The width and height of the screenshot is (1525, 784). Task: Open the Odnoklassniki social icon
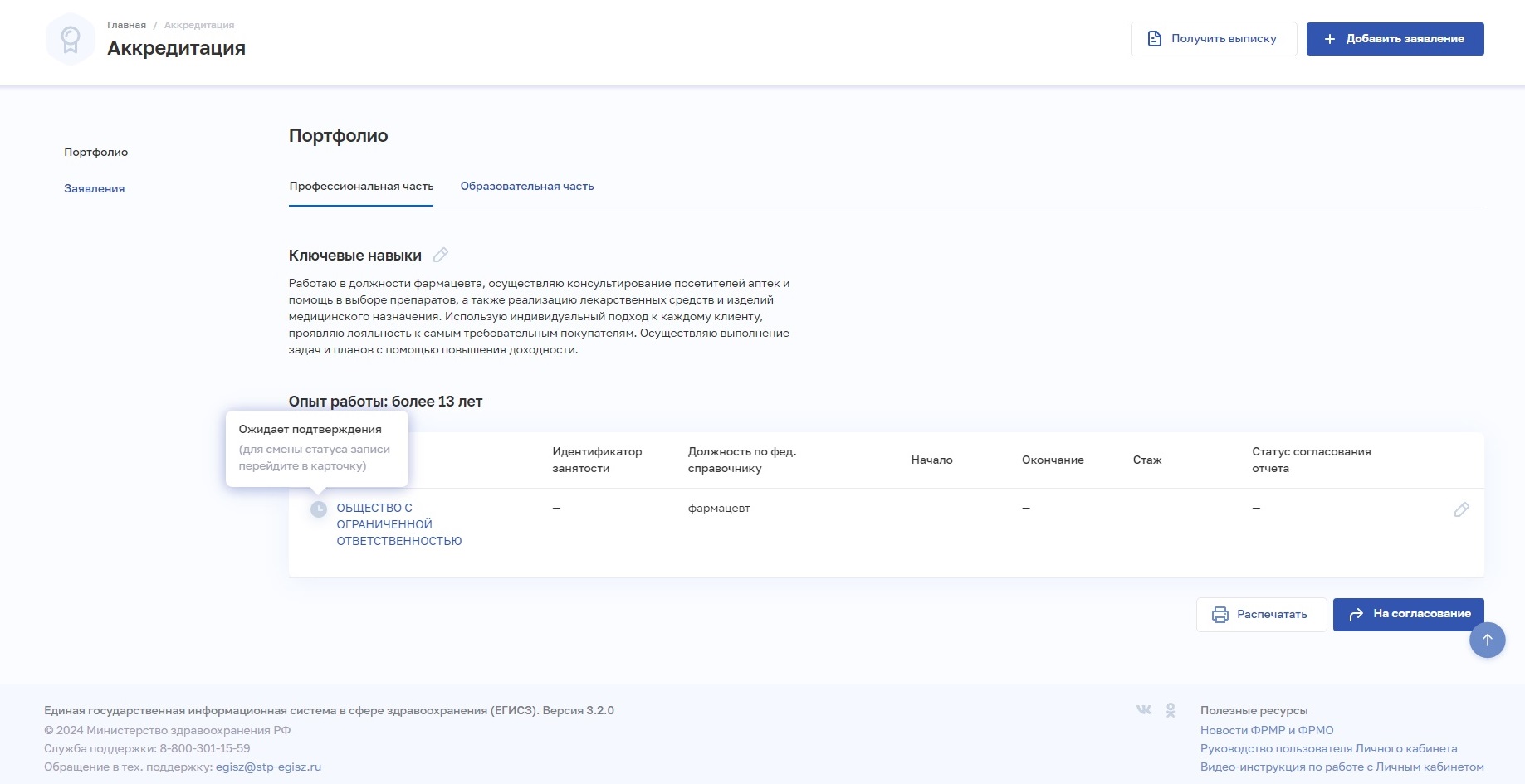tap(1171, 710)
